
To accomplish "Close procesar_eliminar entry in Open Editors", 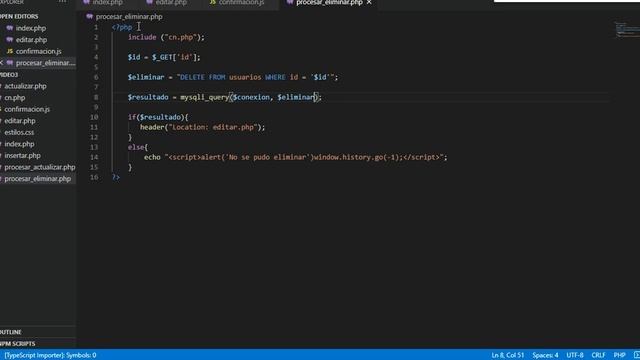I will 1,63.
